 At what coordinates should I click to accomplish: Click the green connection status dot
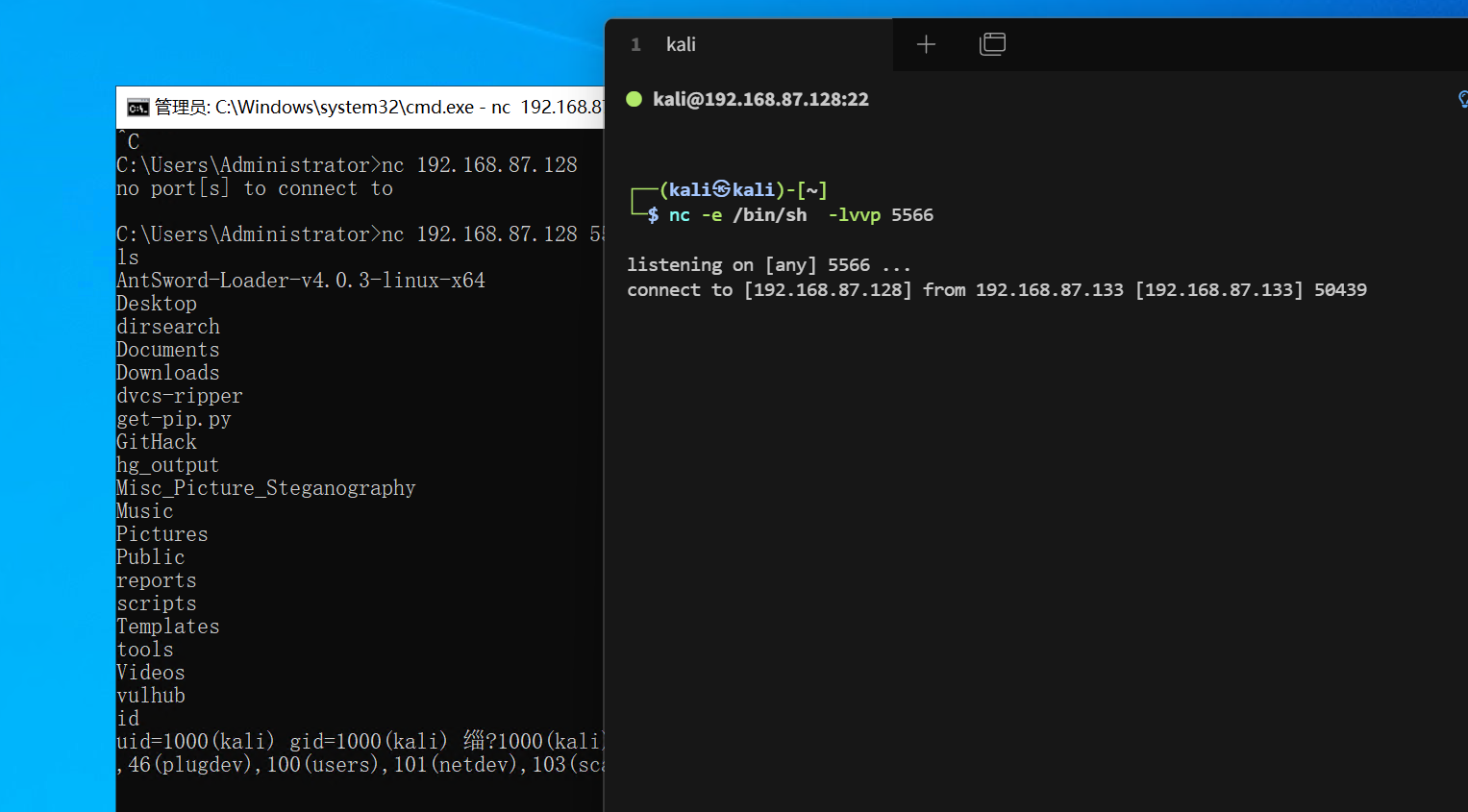tap(634, 99)
